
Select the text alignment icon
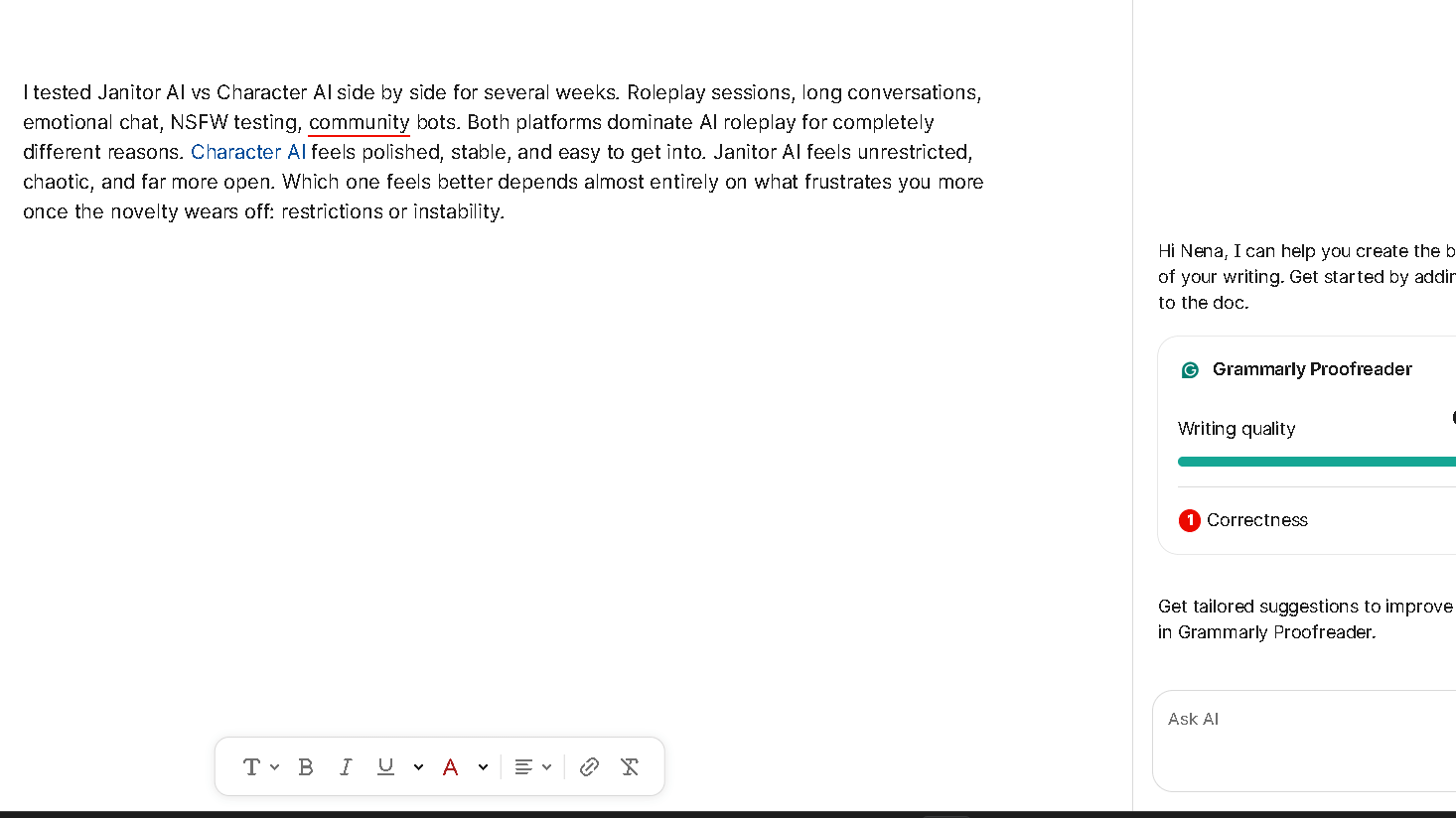(523, 766)
